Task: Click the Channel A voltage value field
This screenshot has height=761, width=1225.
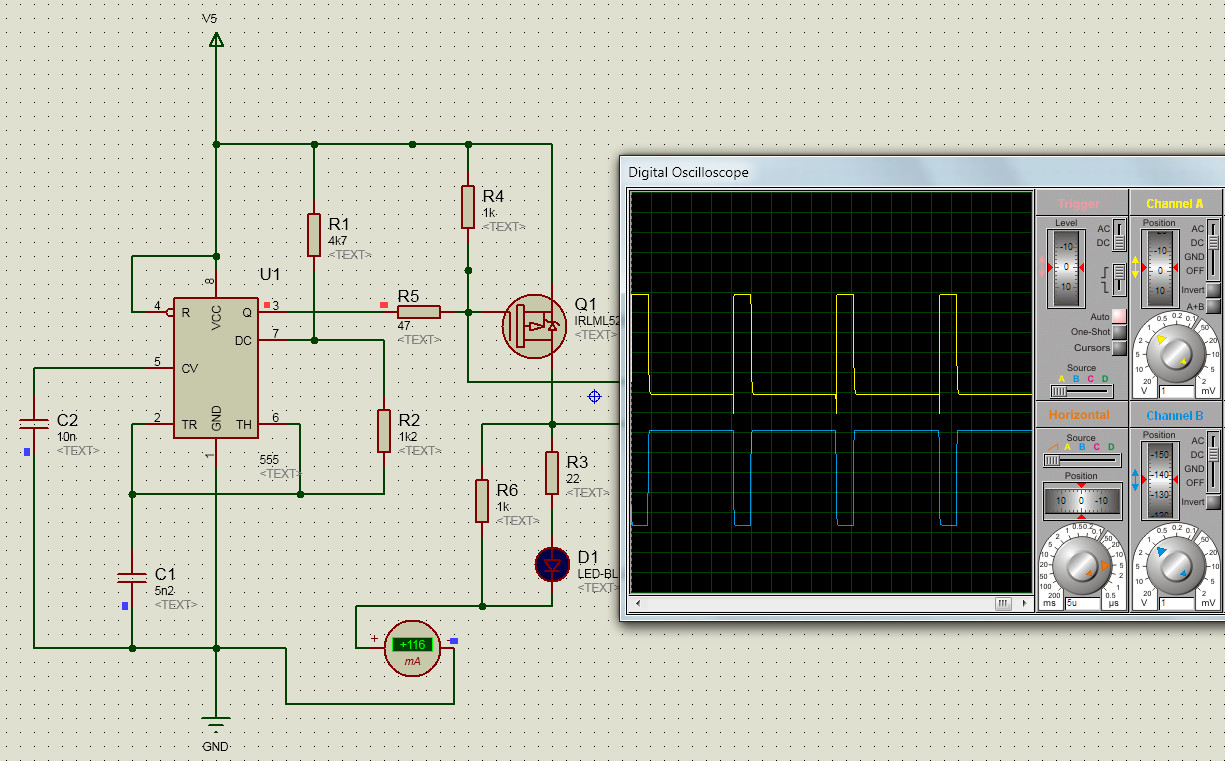Action: click(1176, 391)
